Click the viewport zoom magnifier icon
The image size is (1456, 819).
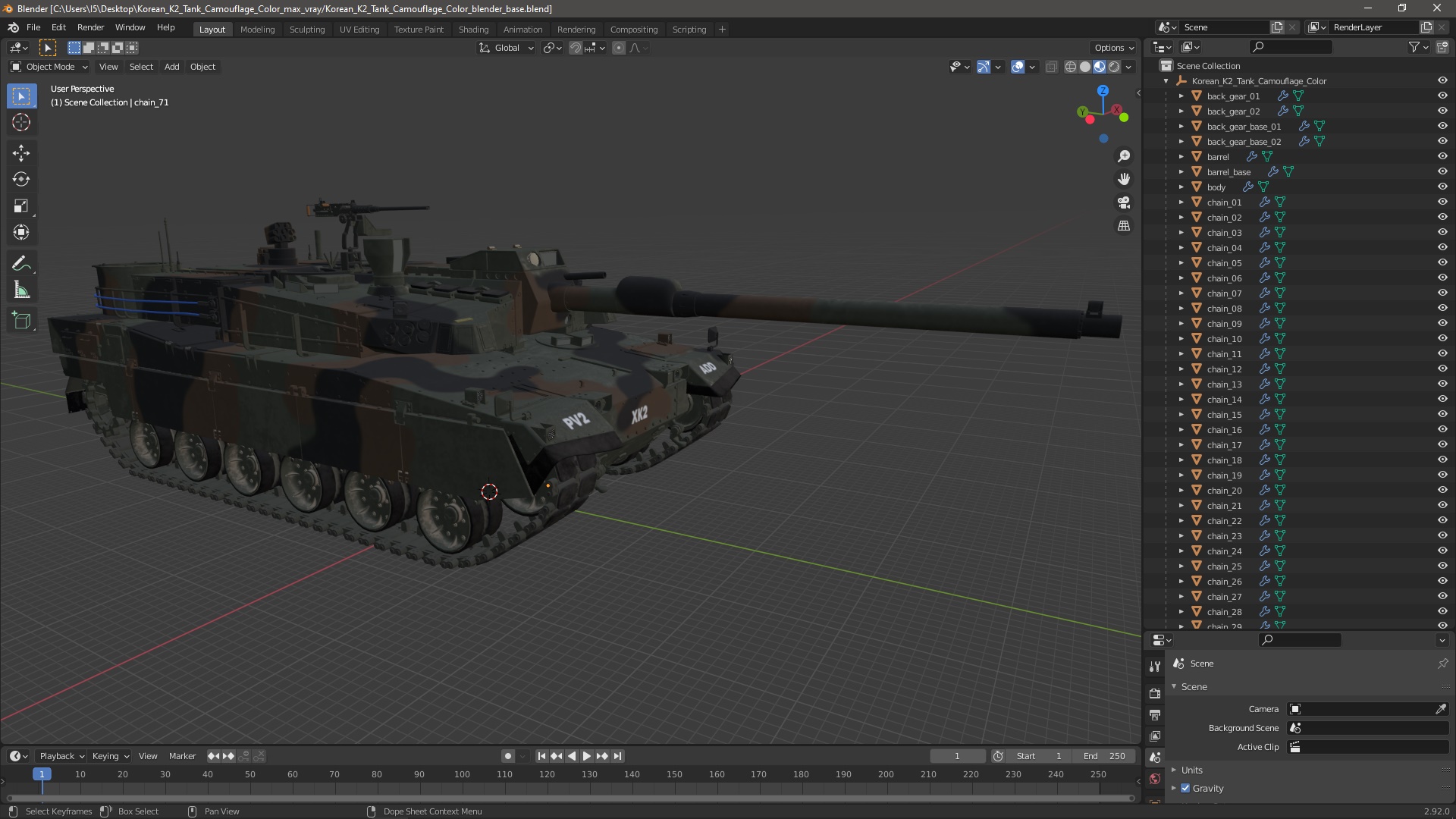click(1124, 156)
